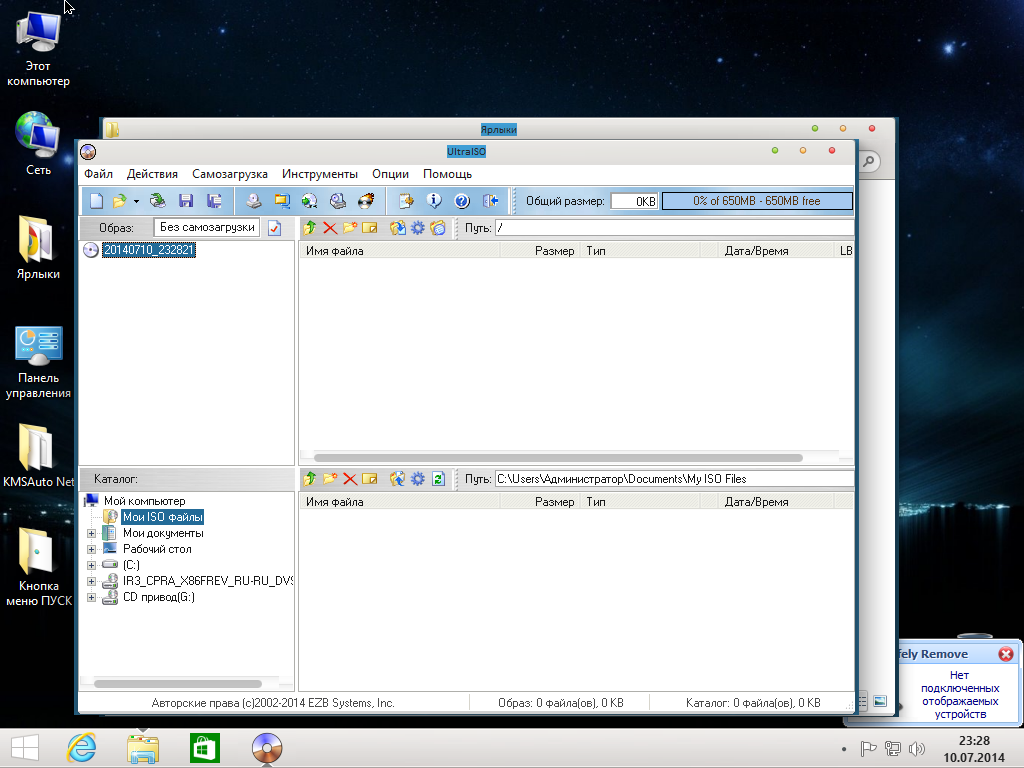Open the Windows Start button on the taskbar

pos(25,748)
